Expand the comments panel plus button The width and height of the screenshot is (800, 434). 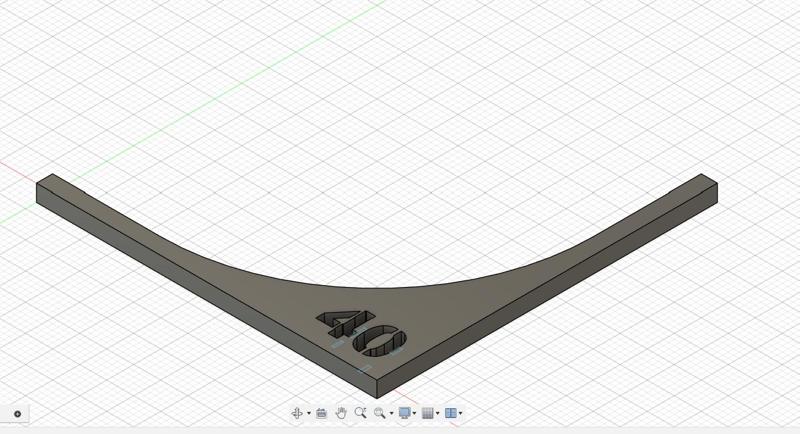[17, 414]
